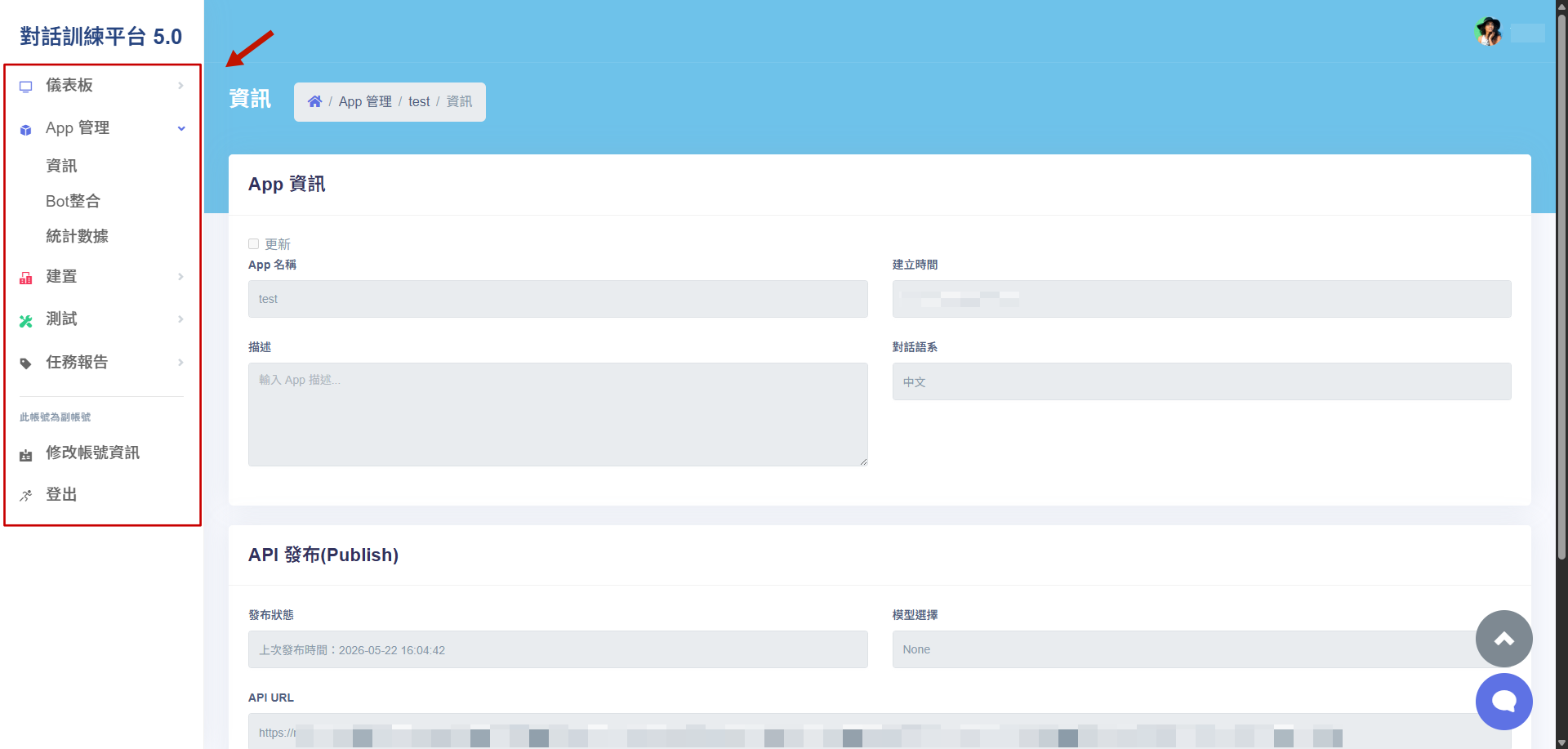
Task: Click the 對話訓練平台 5.0 logo title
Action: (101, 37)
